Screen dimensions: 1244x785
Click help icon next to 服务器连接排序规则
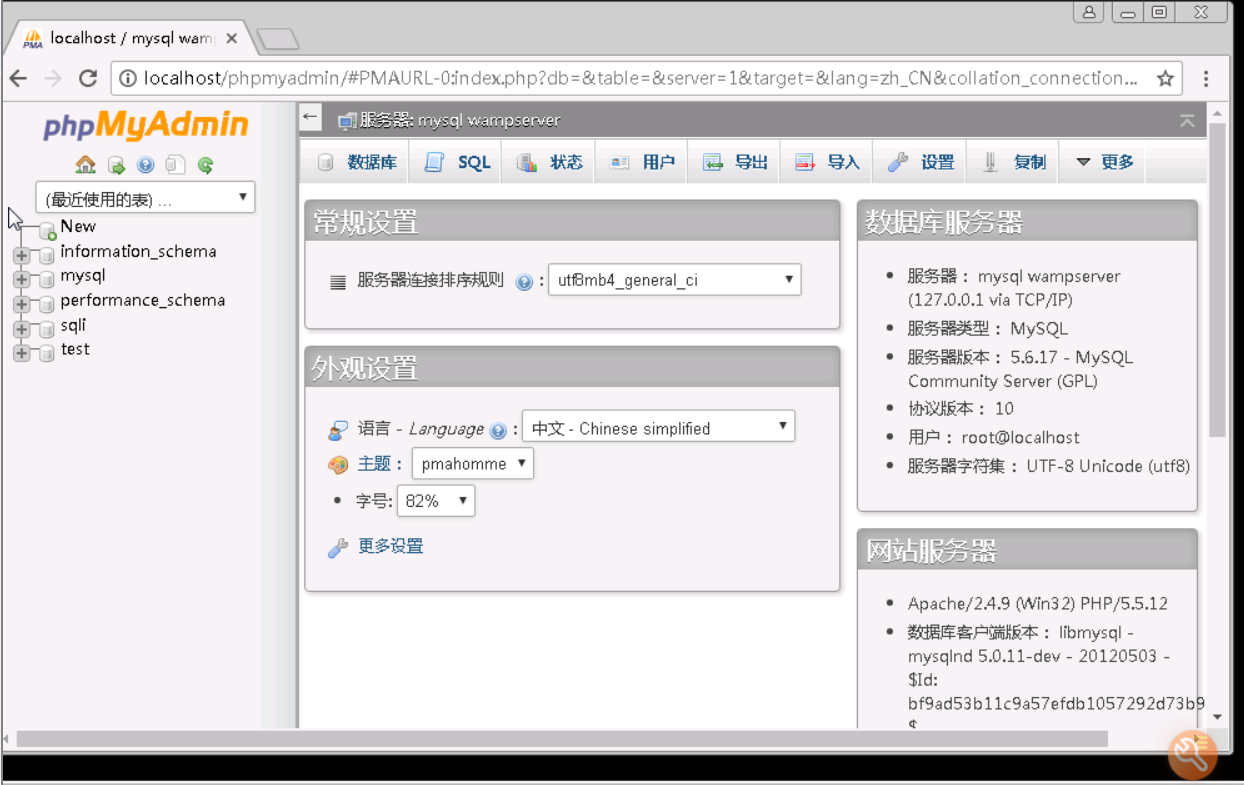coord(524,282)
